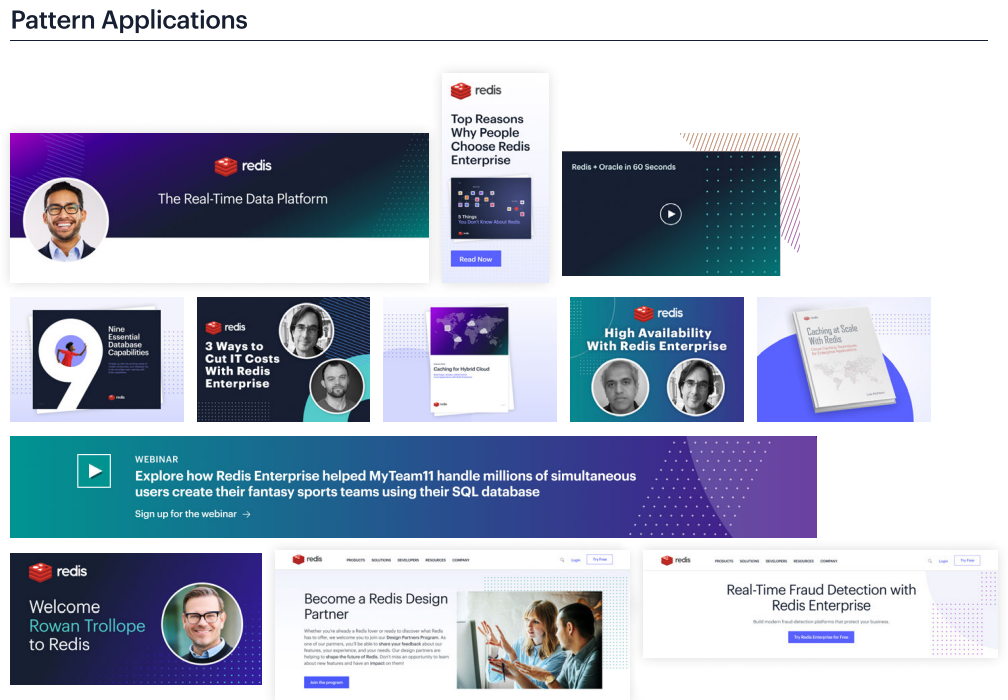Select the Caching at Scale With Redis book thumbnail
This screenshot has width=1008, height=700.
[844, 359]
